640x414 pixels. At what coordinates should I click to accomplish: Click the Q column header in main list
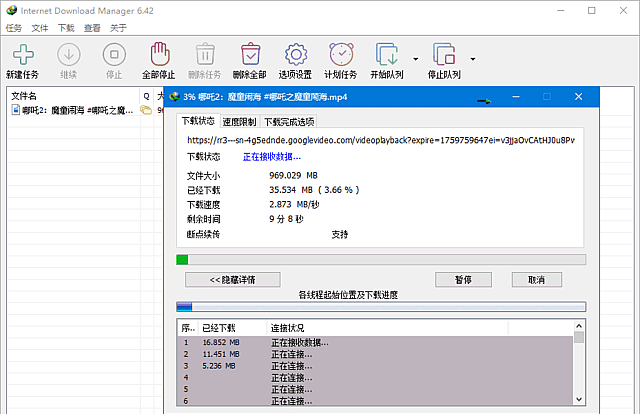[147, 96]
